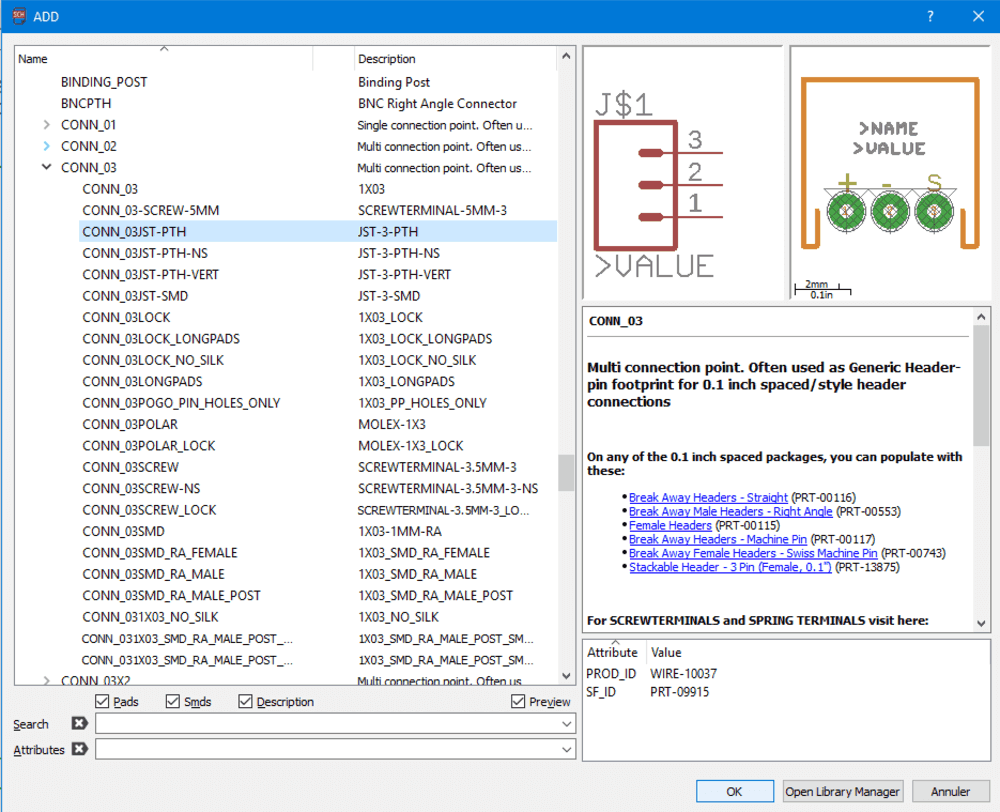This screenshot has width=1000, height=812.
Task: Click the component list scrollbar thumb
Action: pos(566,473)
